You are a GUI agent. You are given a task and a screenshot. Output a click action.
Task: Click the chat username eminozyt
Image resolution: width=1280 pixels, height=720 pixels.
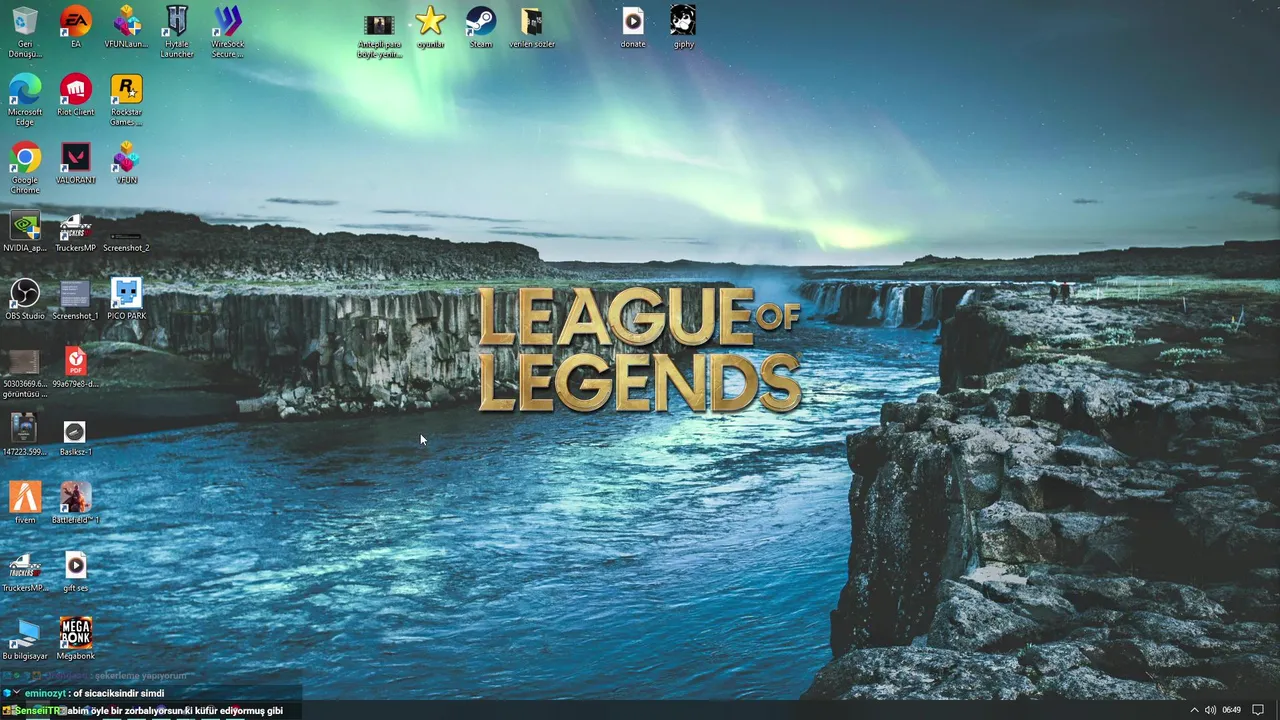(x=45, y=693)
